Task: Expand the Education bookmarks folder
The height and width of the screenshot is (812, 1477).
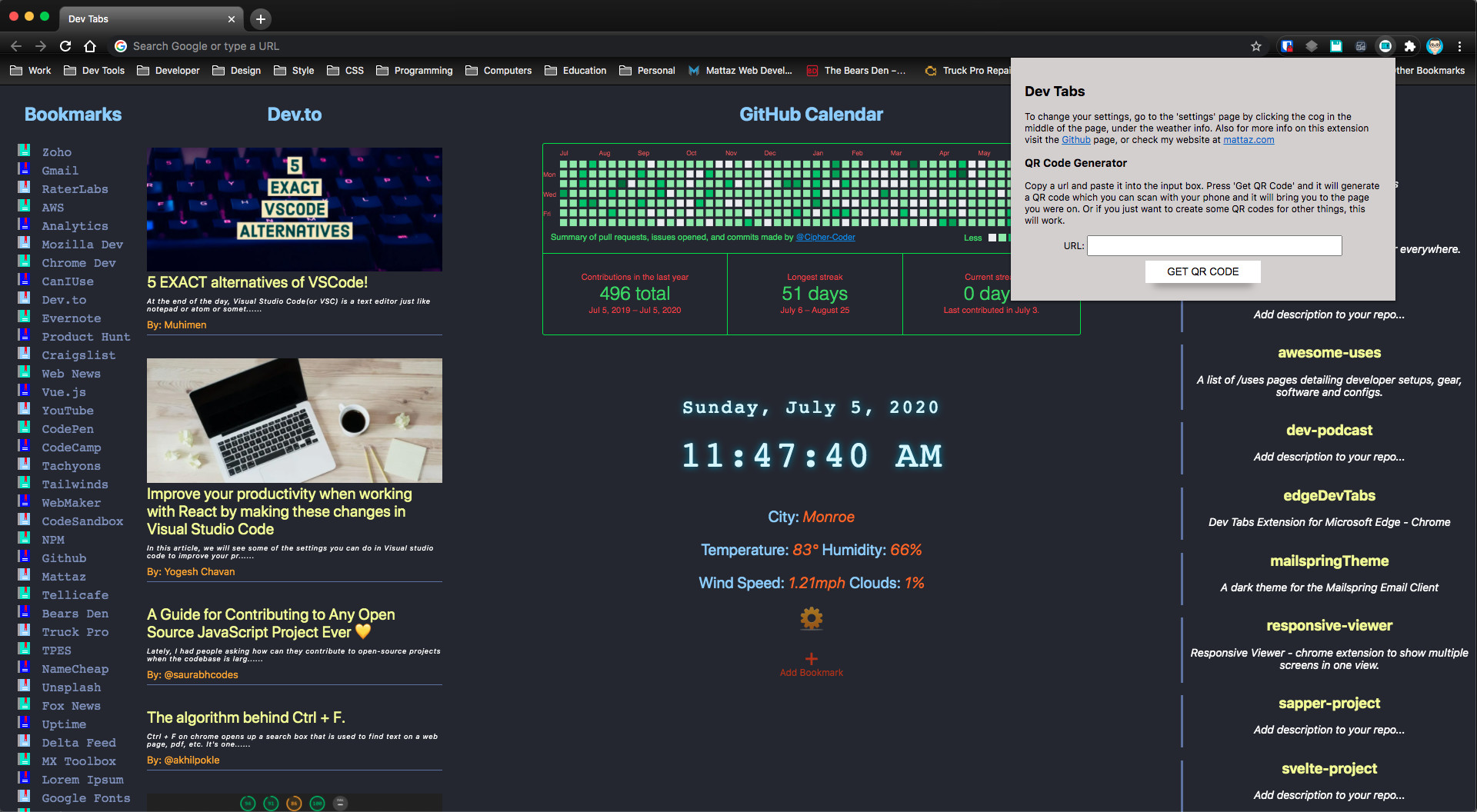Action: [x=576, y=70]
